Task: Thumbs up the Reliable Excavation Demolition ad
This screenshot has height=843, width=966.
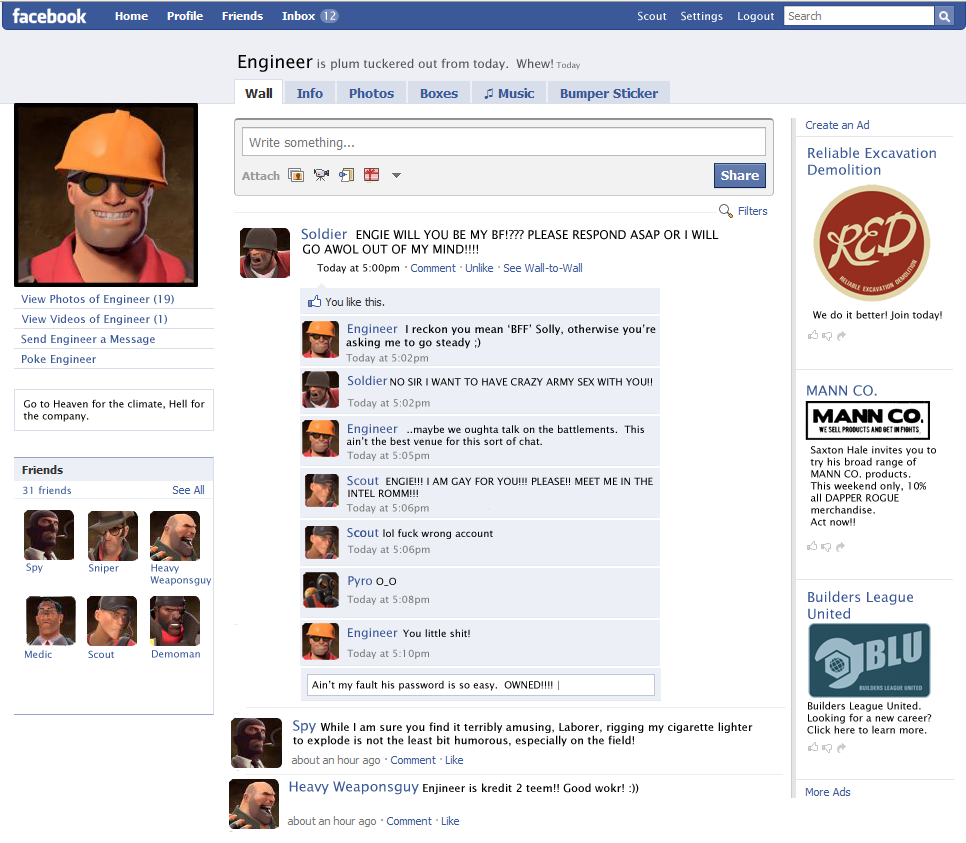Action: [x=813, y=335]
